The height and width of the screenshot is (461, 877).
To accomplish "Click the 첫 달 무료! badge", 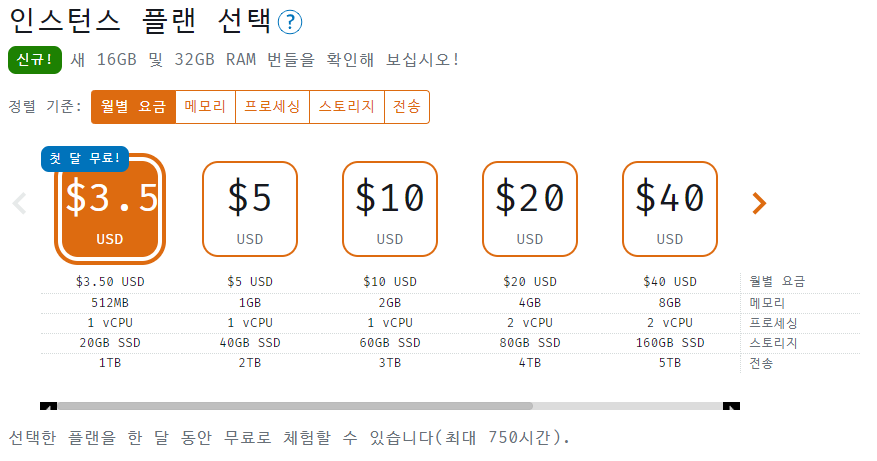I will tap(85, 158).
